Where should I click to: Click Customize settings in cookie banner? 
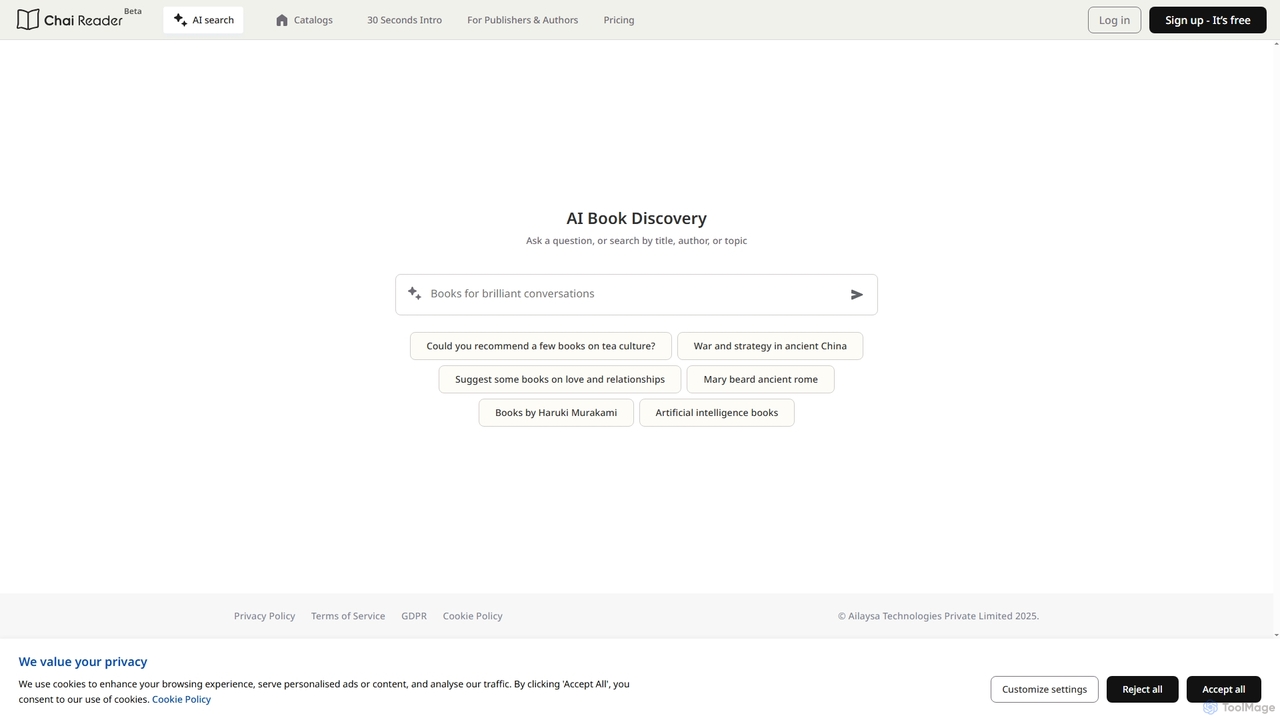pos(1044,689)
